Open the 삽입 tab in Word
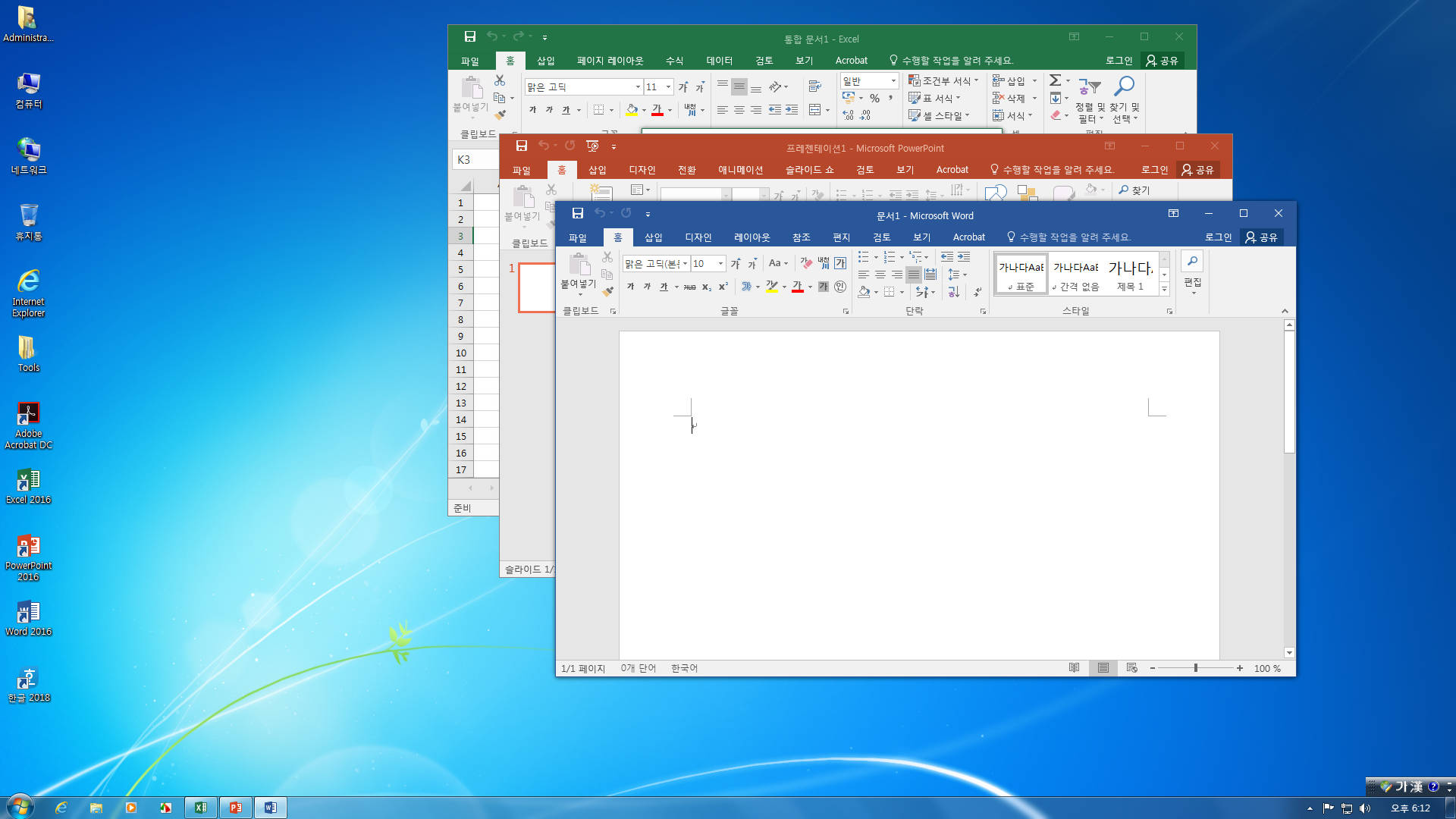Screen dimensions: 1456x819 [x=653, y=237]
